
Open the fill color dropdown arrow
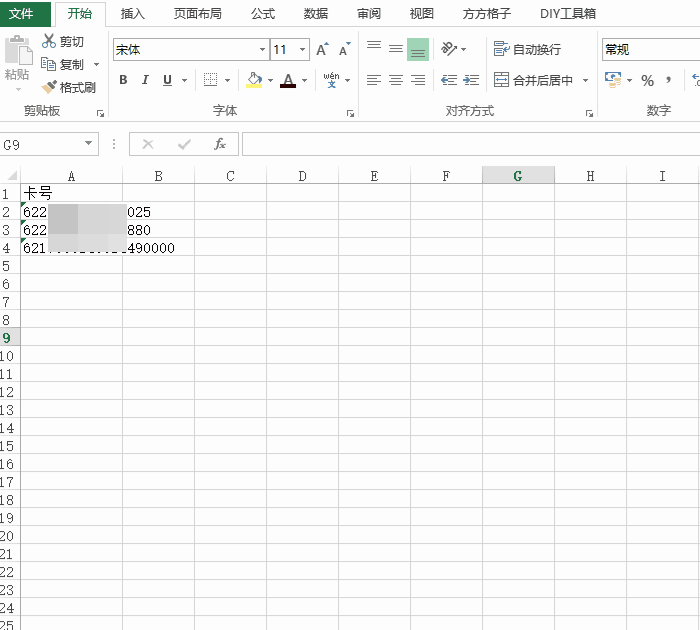click(270, 80)
